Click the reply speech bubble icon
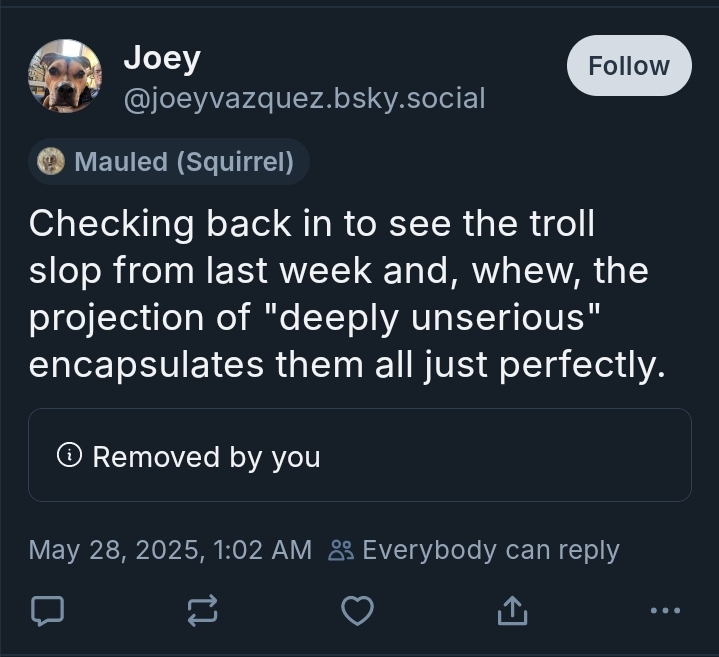Viewport: 719px width, 657px height. (47, 610)
